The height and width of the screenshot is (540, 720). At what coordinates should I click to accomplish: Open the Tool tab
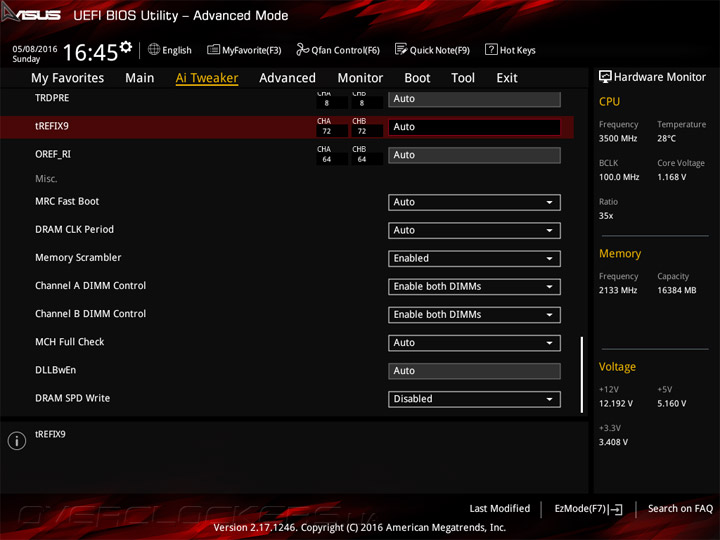(463, 78)
